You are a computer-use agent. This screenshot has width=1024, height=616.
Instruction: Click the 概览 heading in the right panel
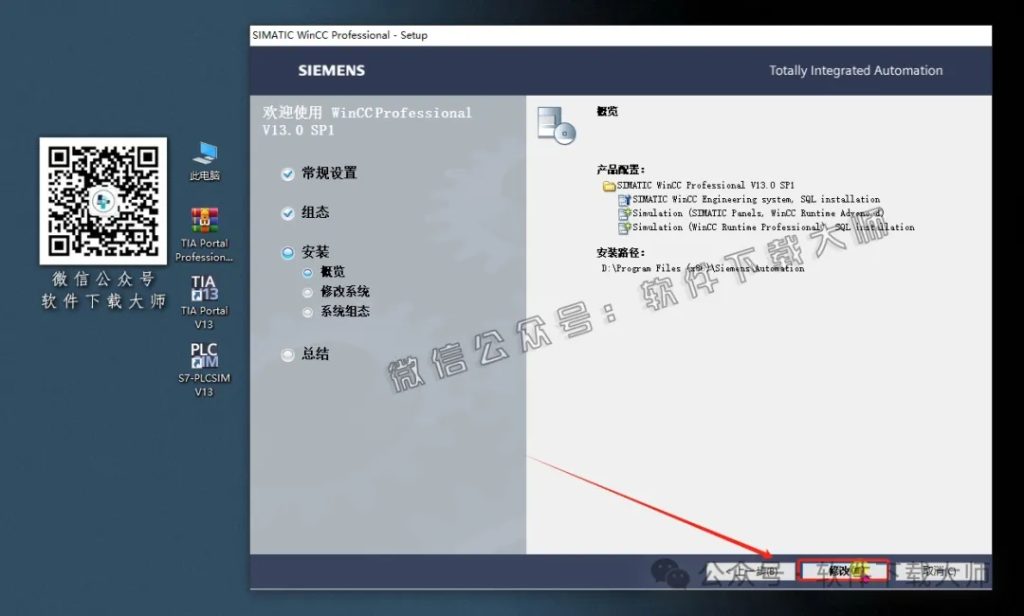tap(606, 111)
